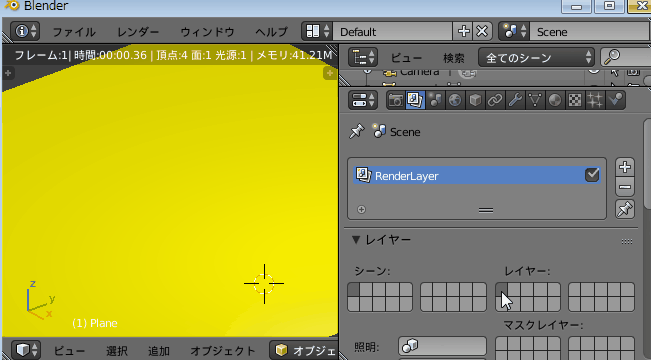Open the Object properties tab cube icon
Screen dimensions: 651x360
tap(475, 100)
